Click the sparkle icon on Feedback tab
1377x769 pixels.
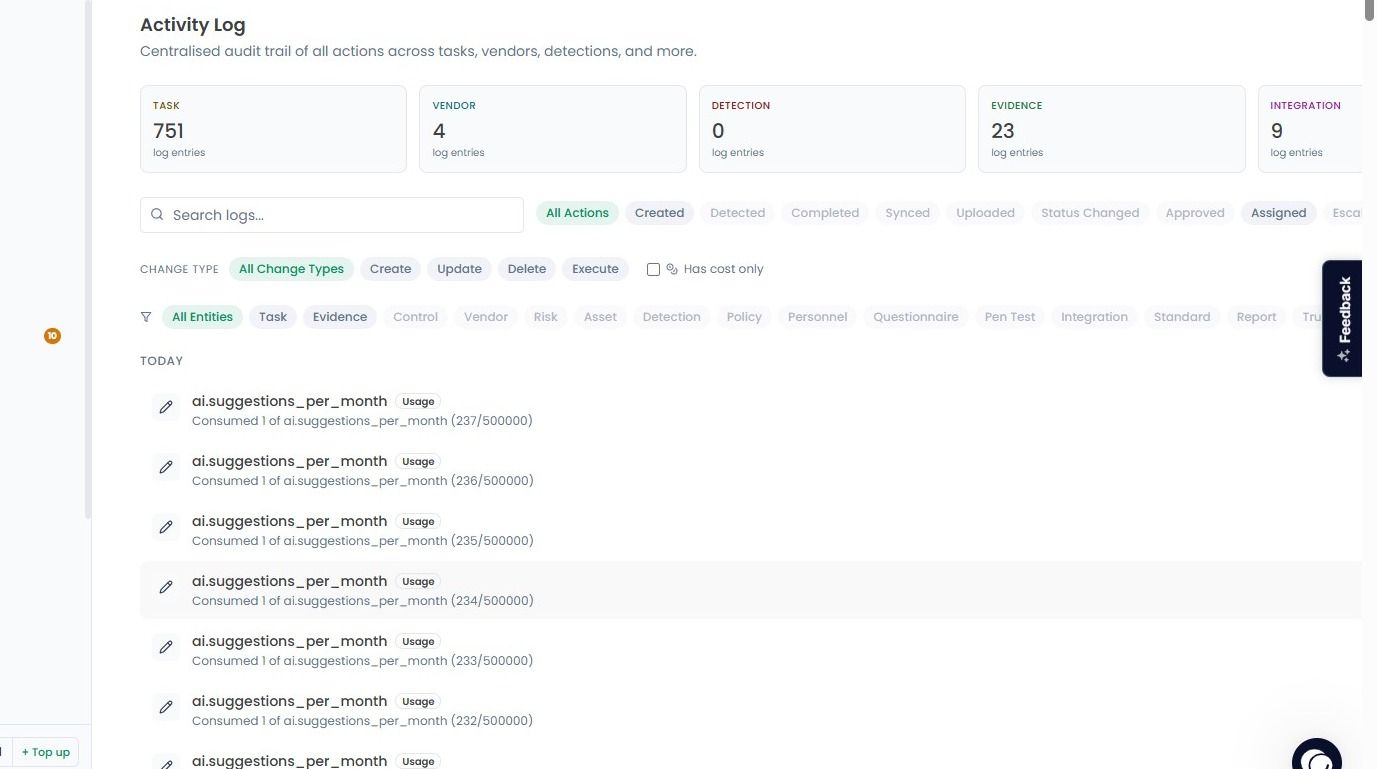[1344, 356]
